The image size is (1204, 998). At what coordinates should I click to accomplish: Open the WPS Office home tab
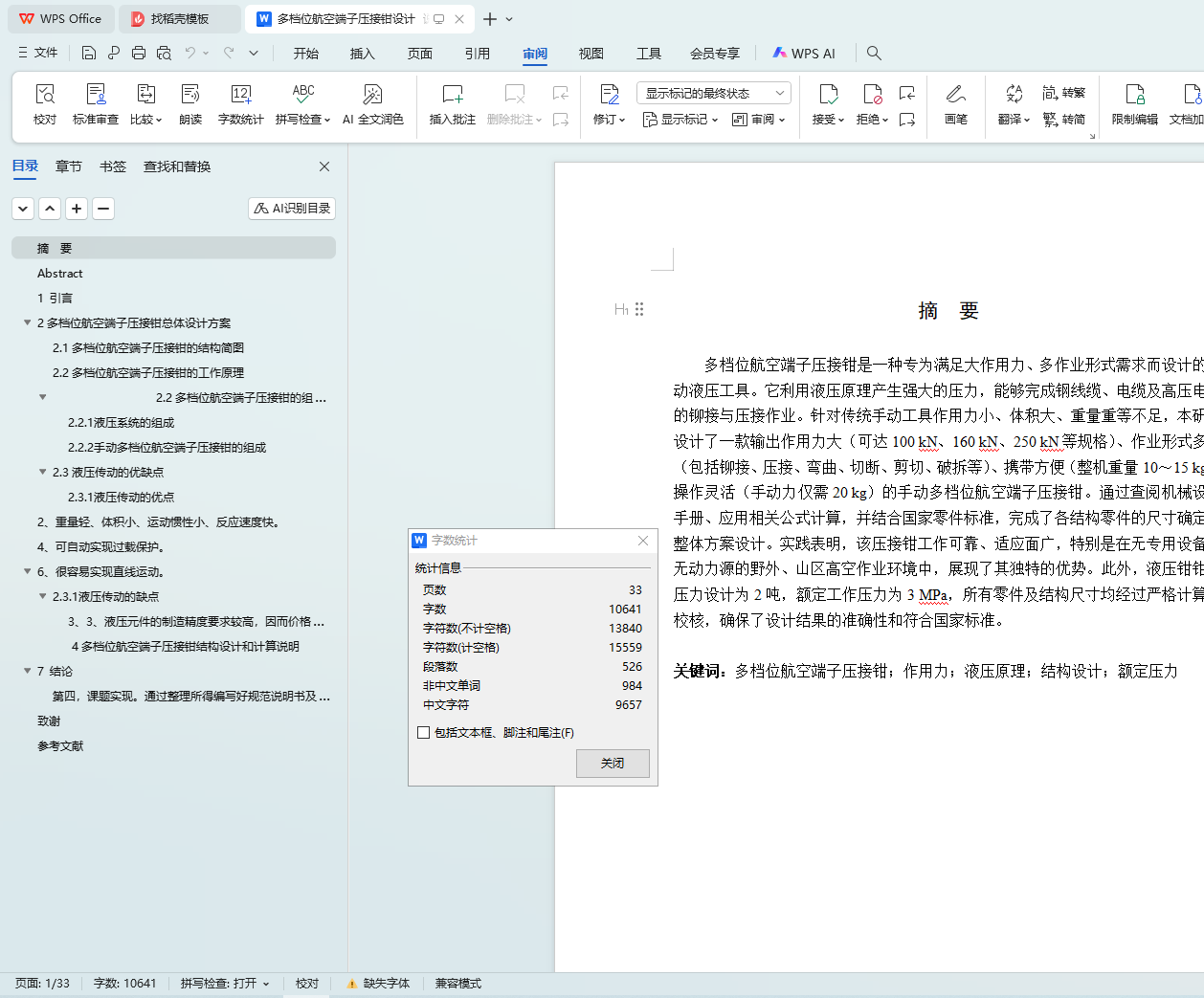(60, 19)
